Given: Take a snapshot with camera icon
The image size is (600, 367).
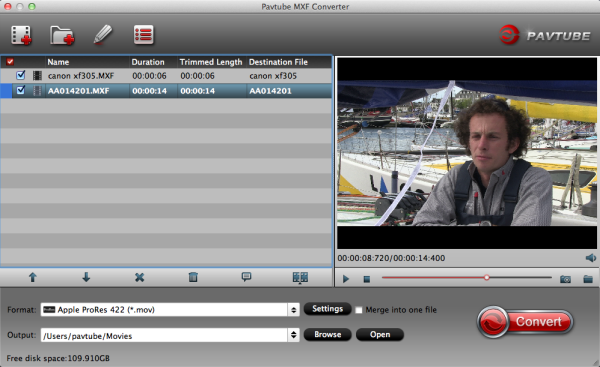Looking at the screenshot, I should [566, 279].
